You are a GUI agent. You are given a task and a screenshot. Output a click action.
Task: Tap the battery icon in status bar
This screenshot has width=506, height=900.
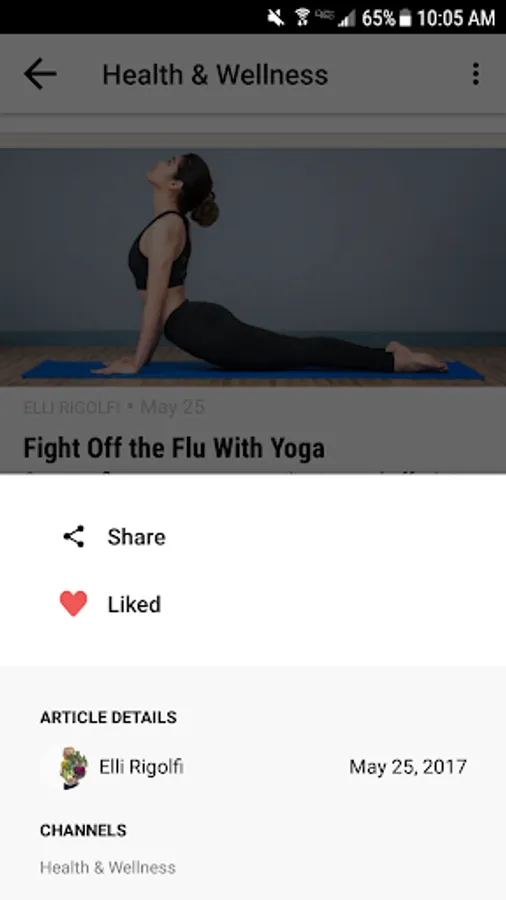(x=405, y=18)
